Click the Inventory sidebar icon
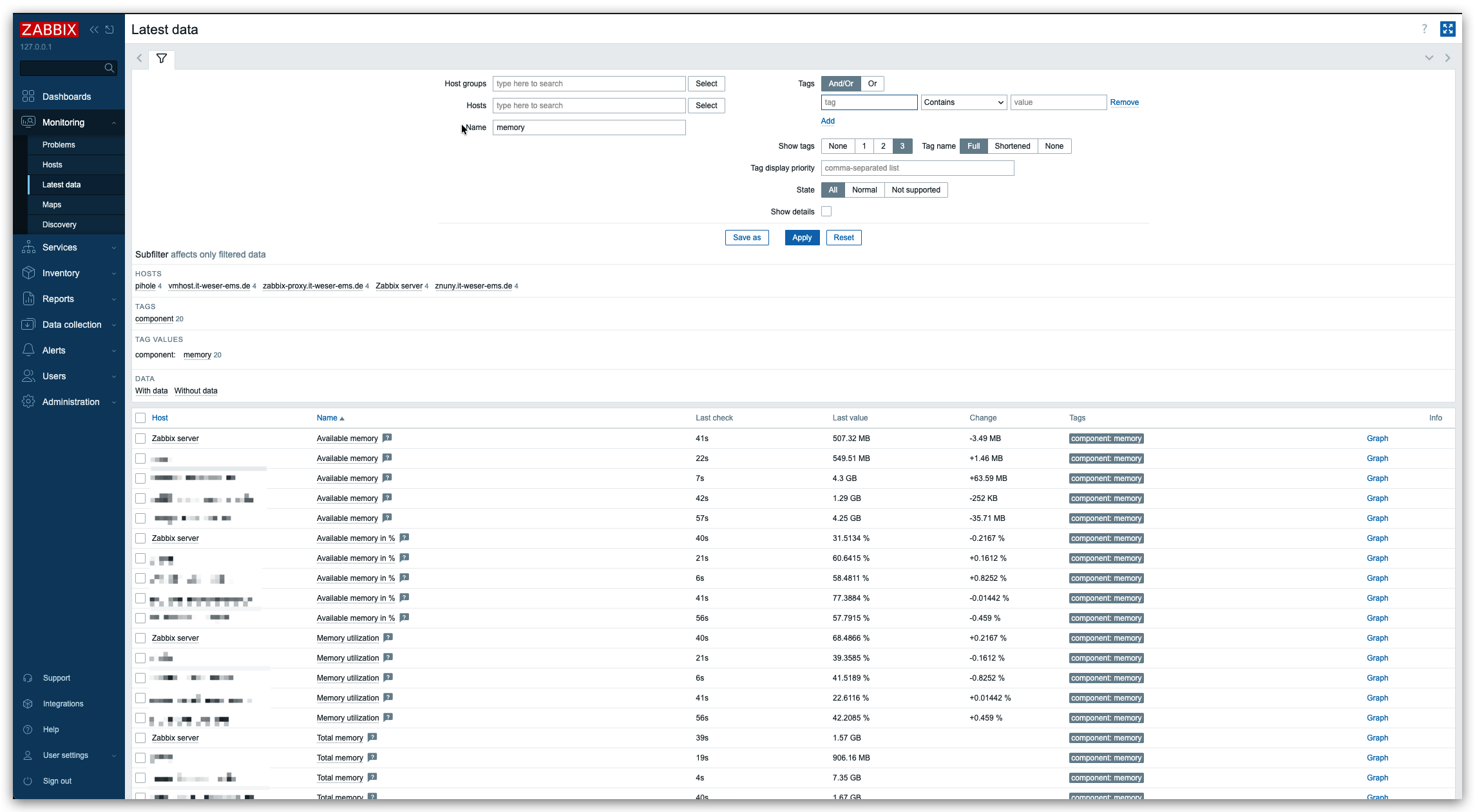The image size is (1475, 812). [x=28, y=273]
